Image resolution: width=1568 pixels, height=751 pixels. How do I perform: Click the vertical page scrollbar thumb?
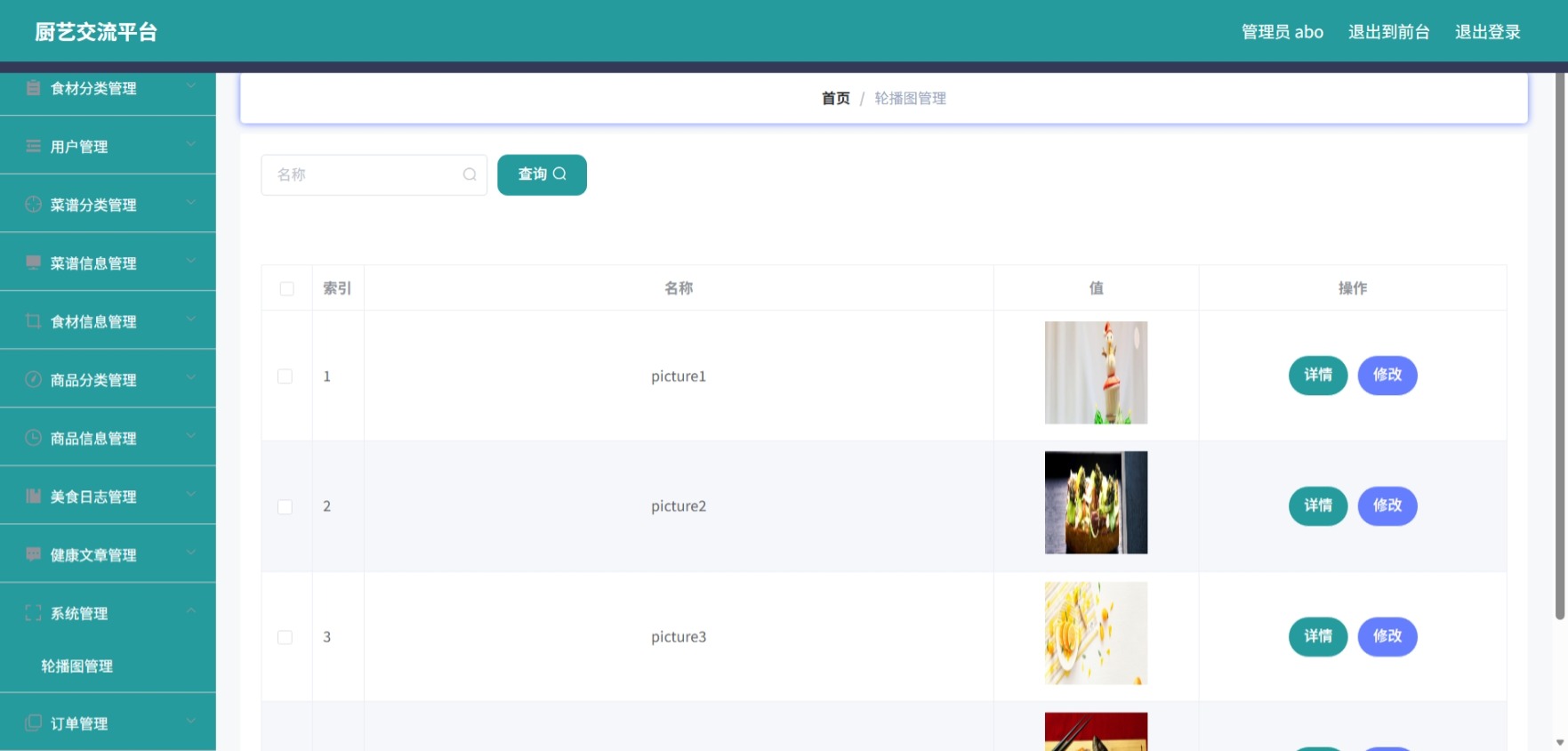point(1560,345)
